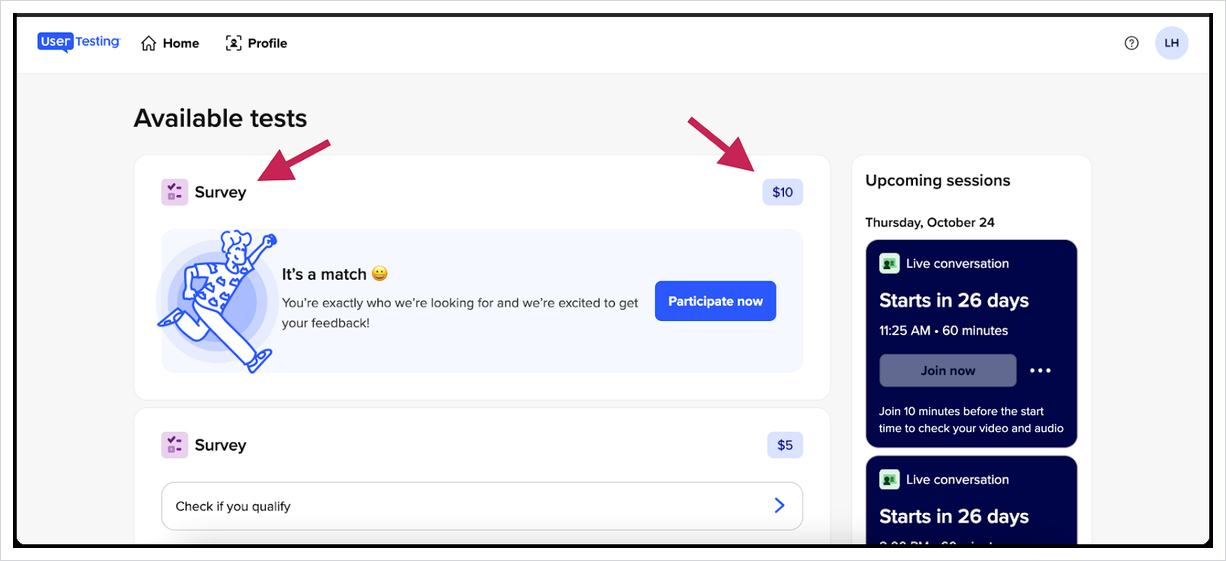This screenshot has height=561, width=1226.
Task: Open the Check if you qualify row
Action: click(x=482, y=506)
